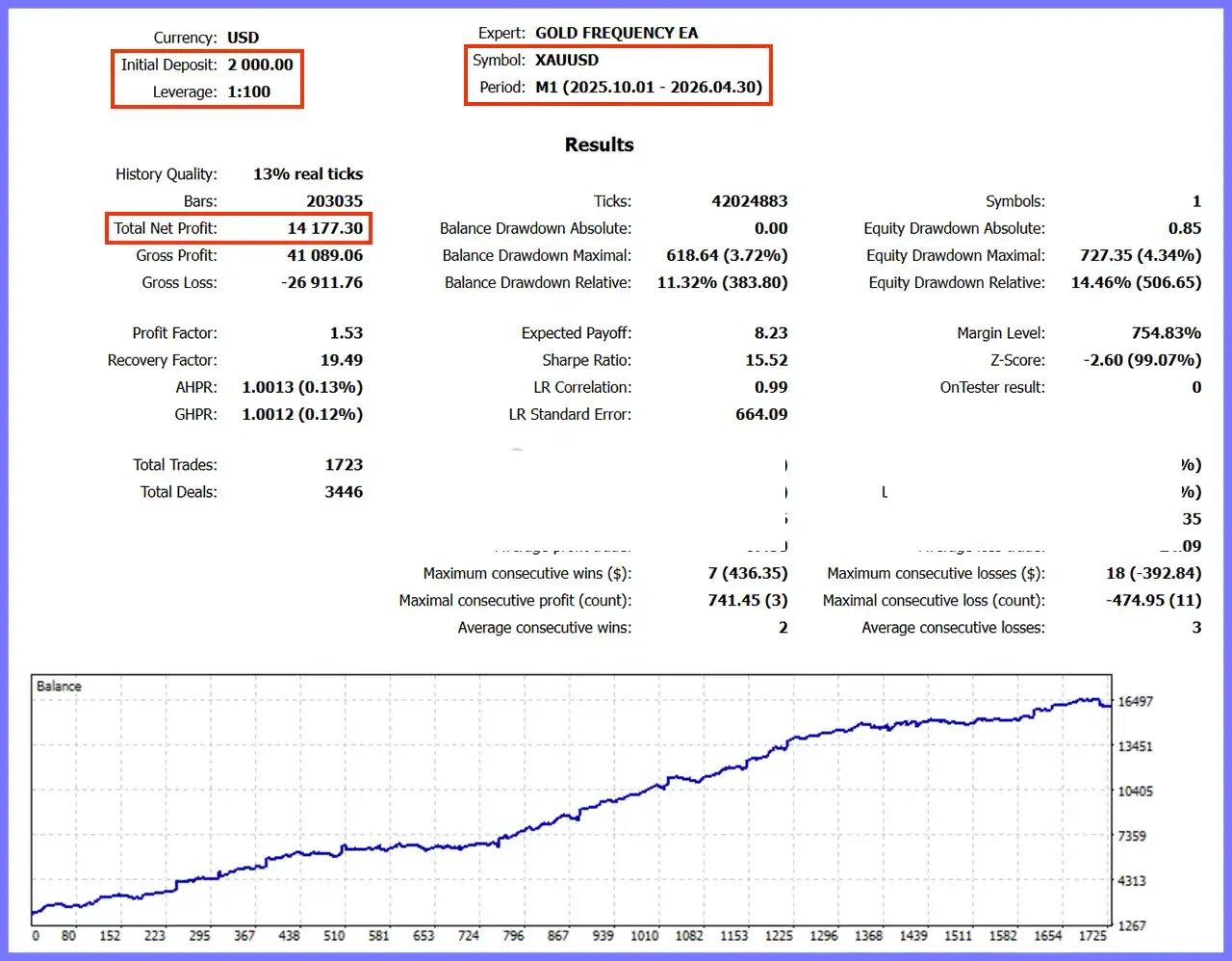Viewport: 1232px width, 961px height.
Task: Click the 7359 balance axis label
Action: pos(1132,836)
